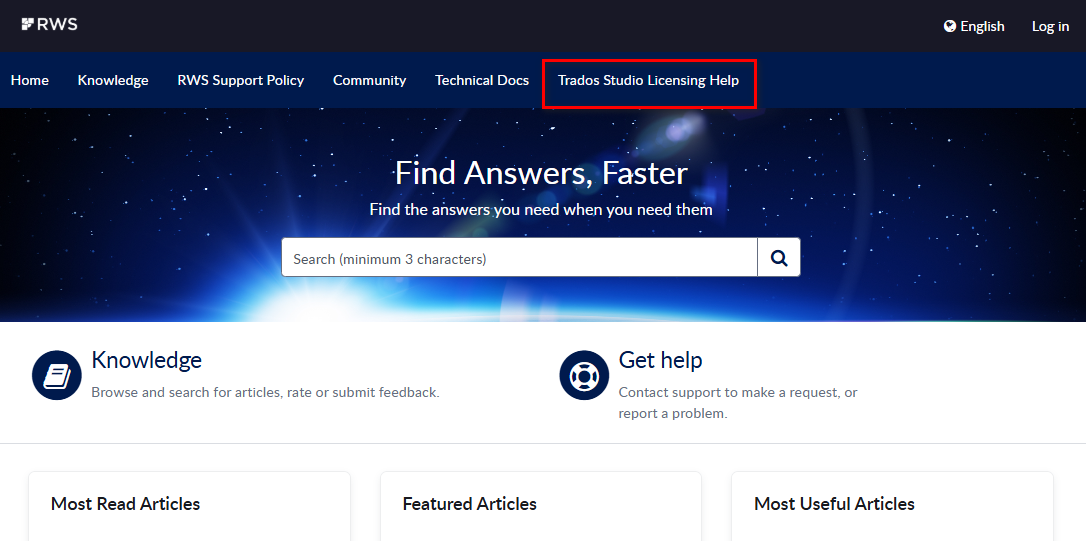Click the globe language icon

[x=950, y=26]
